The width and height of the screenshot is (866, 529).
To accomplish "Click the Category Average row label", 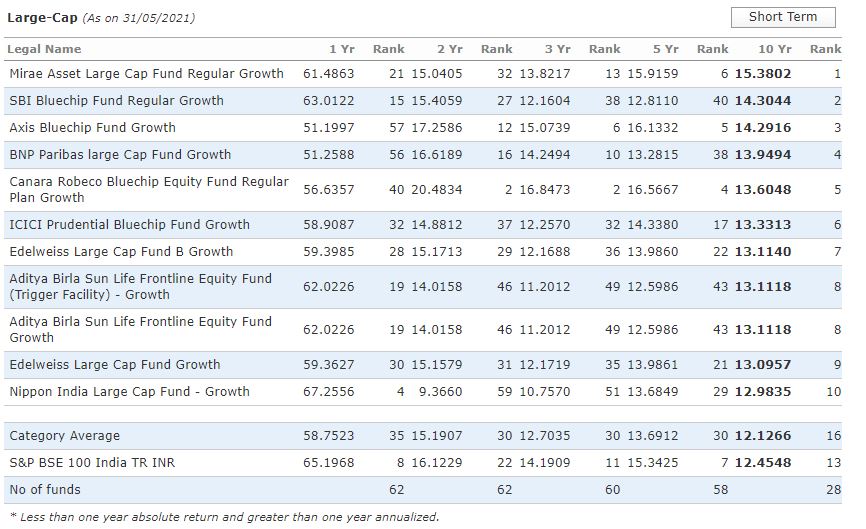I will pos(64,435).
